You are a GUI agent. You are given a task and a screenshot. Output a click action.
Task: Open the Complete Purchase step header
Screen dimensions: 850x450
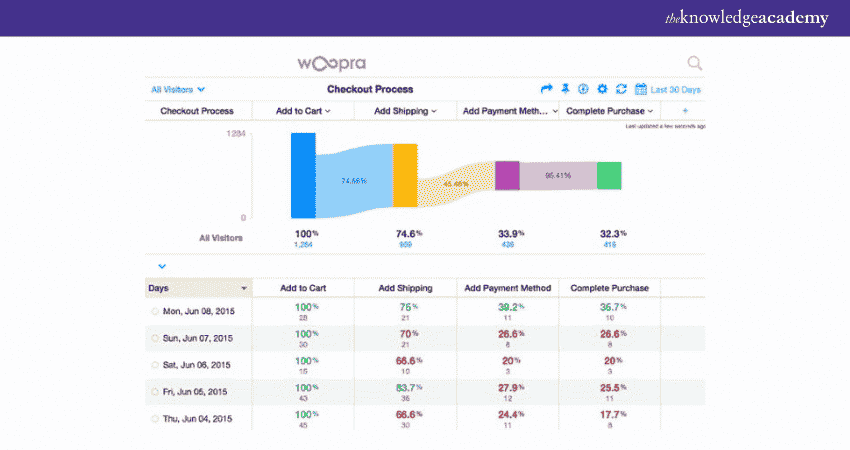tap(610, 111)
